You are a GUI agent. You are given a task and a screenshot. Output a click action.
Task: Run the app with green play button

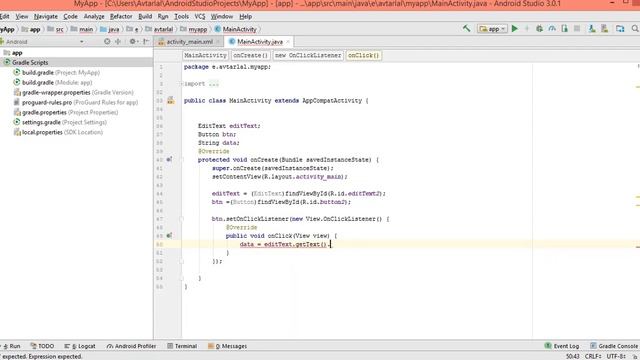[515, 29]
